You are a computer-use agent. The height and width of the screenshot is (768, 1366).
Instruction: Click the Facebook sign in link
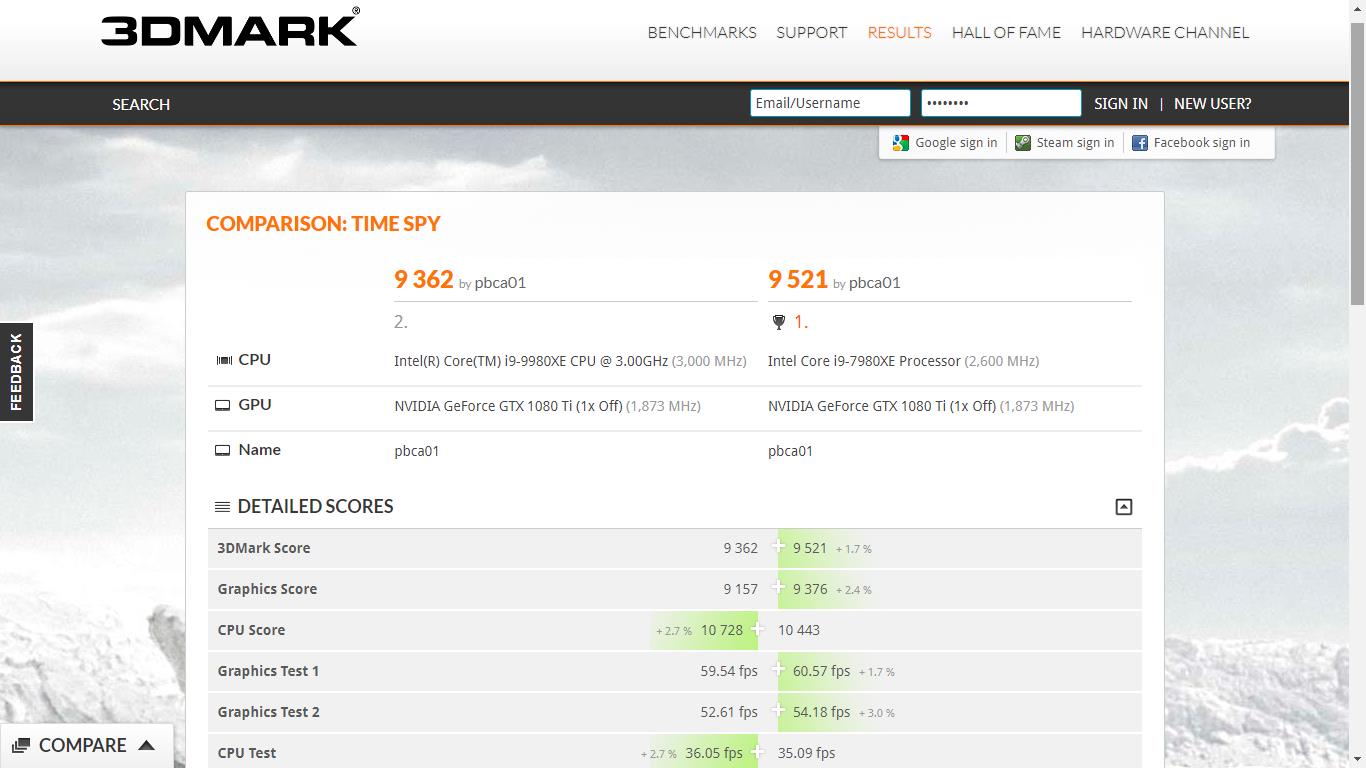pyautogui.click(x=1202, y=143)
